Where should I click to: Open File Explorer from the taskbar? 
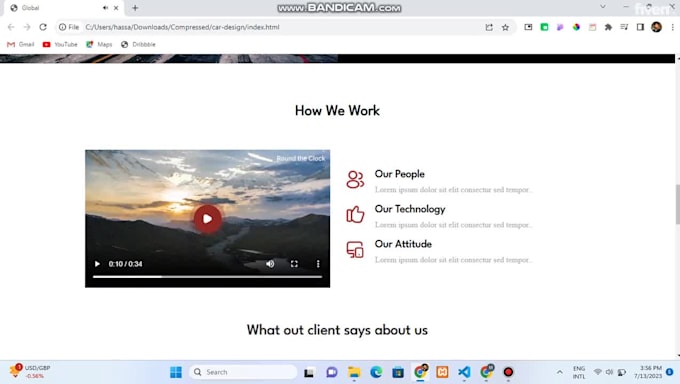[354, 372]
